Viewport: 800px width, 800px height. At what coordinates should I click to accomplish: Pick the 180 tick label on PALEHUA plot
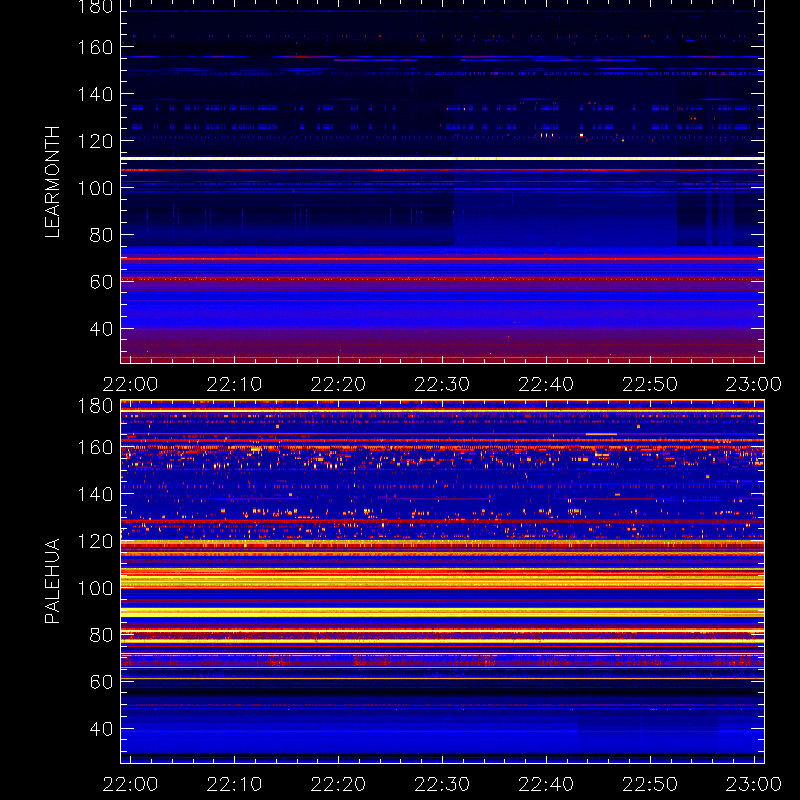(95, 406)
